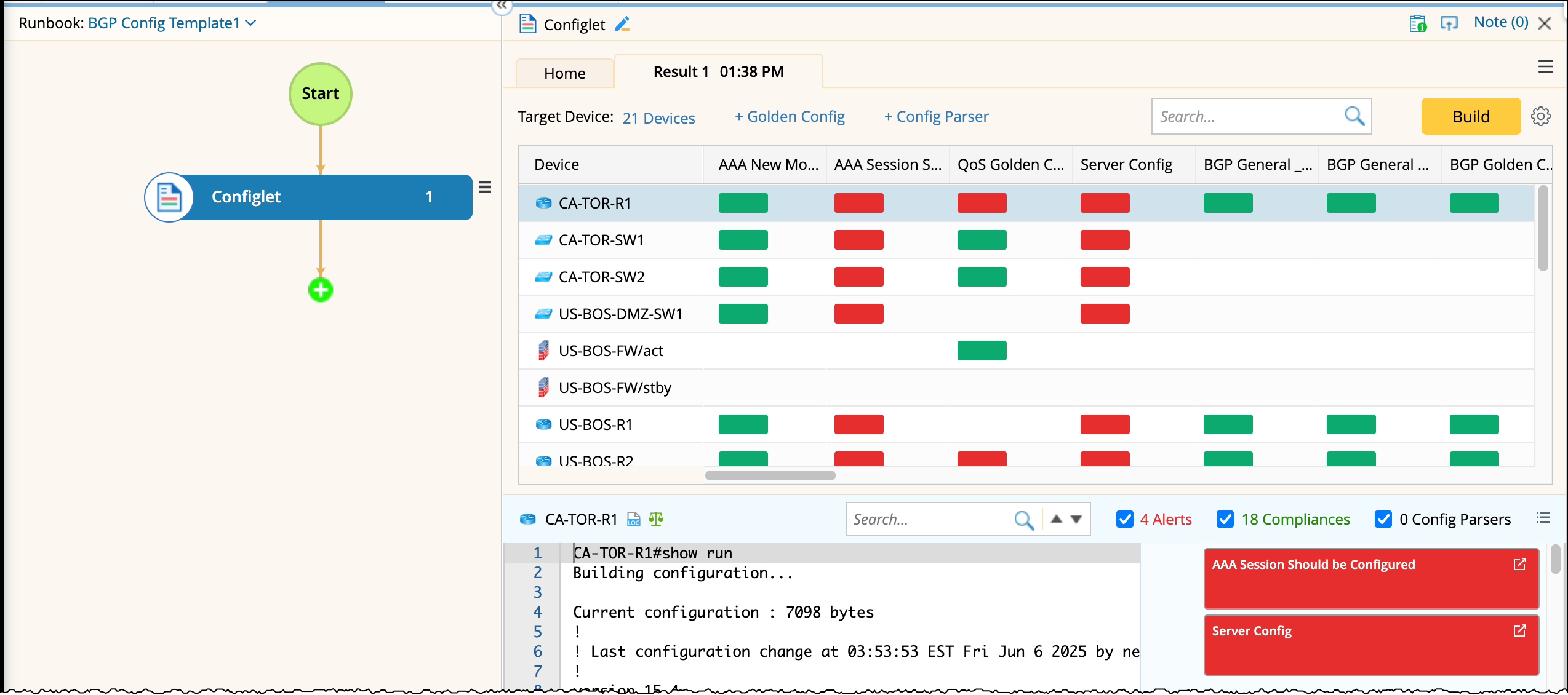Image resolution: width=1568 pixels, height=695 pixels.
Task: Click the log file icon next to CA-TOR-R1
Action: (x=633, y=519)
